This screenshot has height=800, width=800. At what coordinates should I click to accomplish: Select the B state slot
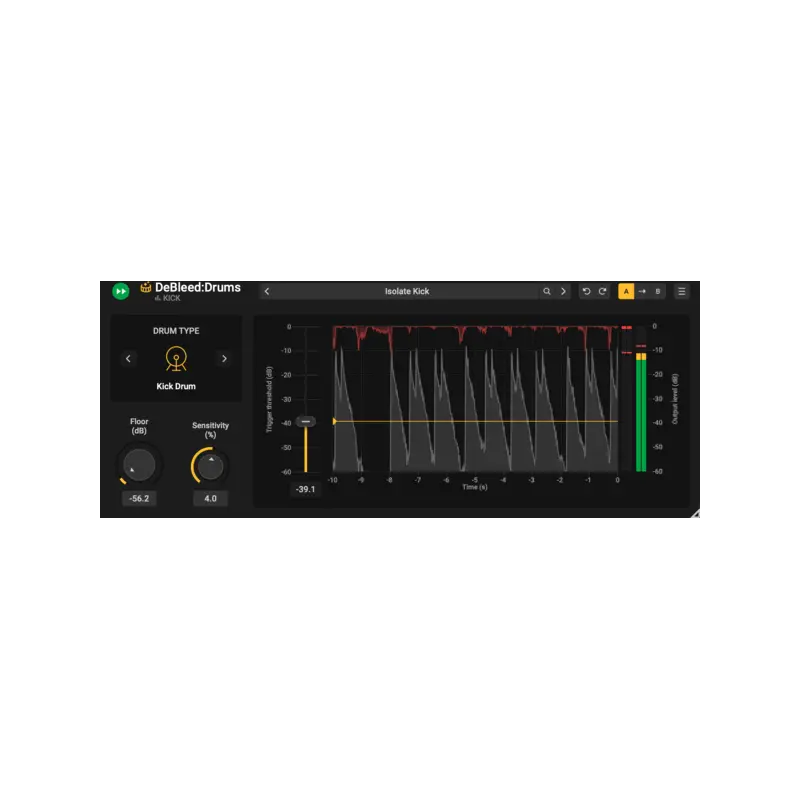coord(658,291)
